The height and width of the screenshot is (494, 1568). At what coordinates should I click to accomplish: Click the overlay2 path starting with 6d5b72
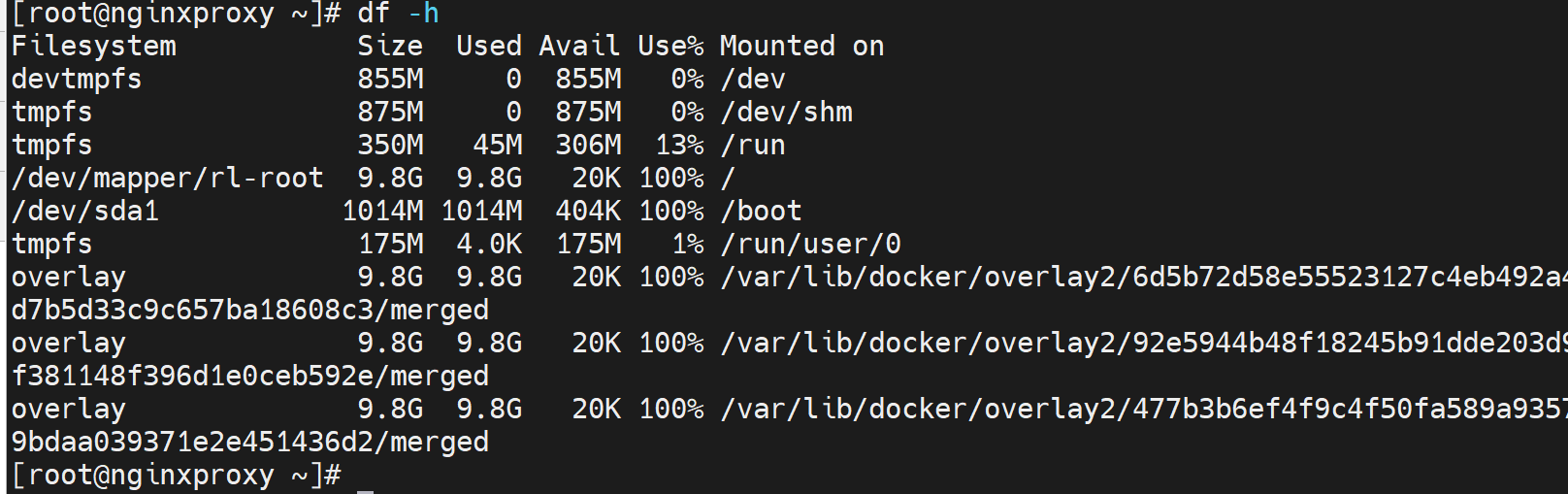coord(1143,278)
